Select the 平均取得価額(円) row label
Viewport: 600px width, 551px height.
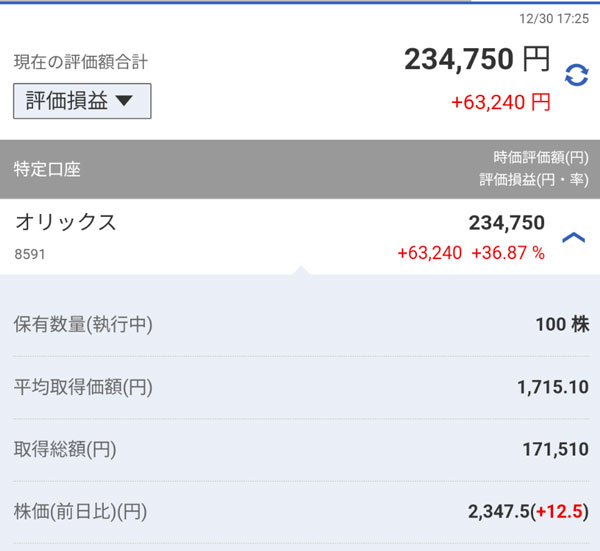[83, 386]
